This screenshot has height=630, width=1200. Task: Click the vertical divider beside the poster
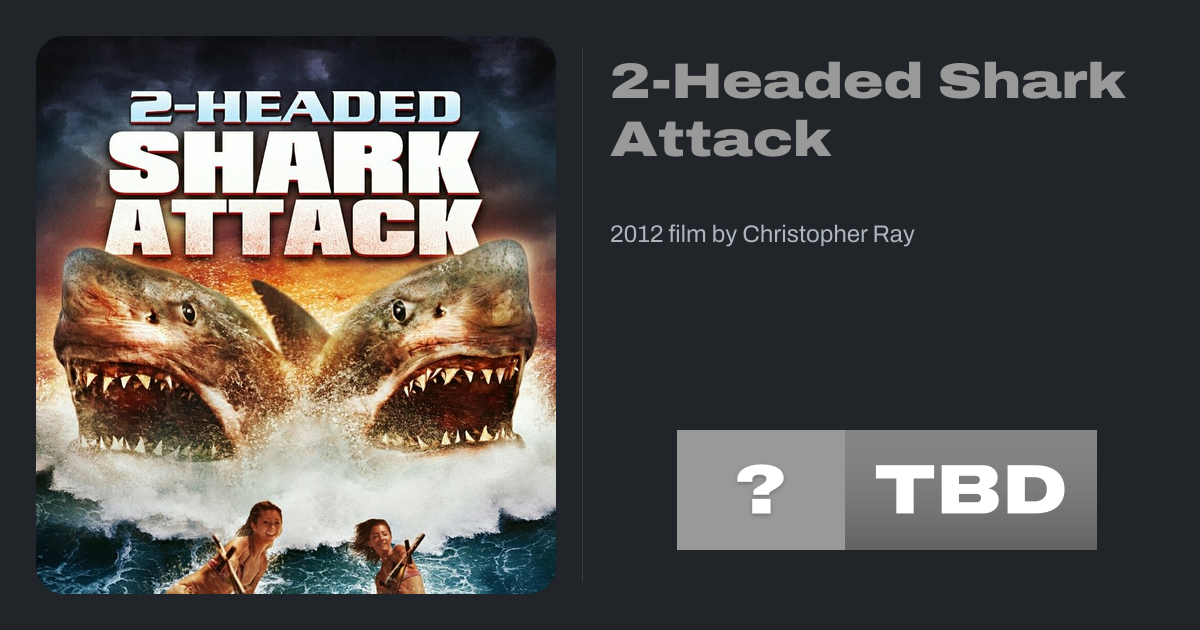(x=583, y=315)
